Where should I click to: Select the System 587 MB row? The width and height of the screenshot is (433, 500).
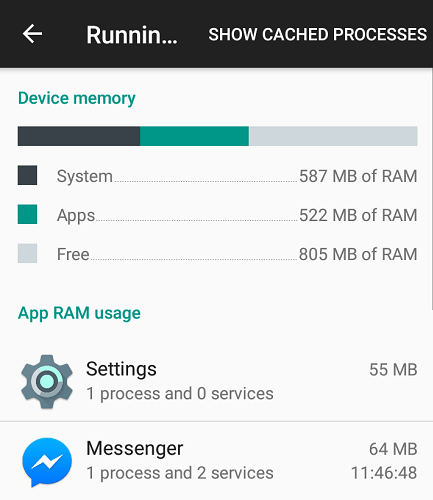(217, 176)
